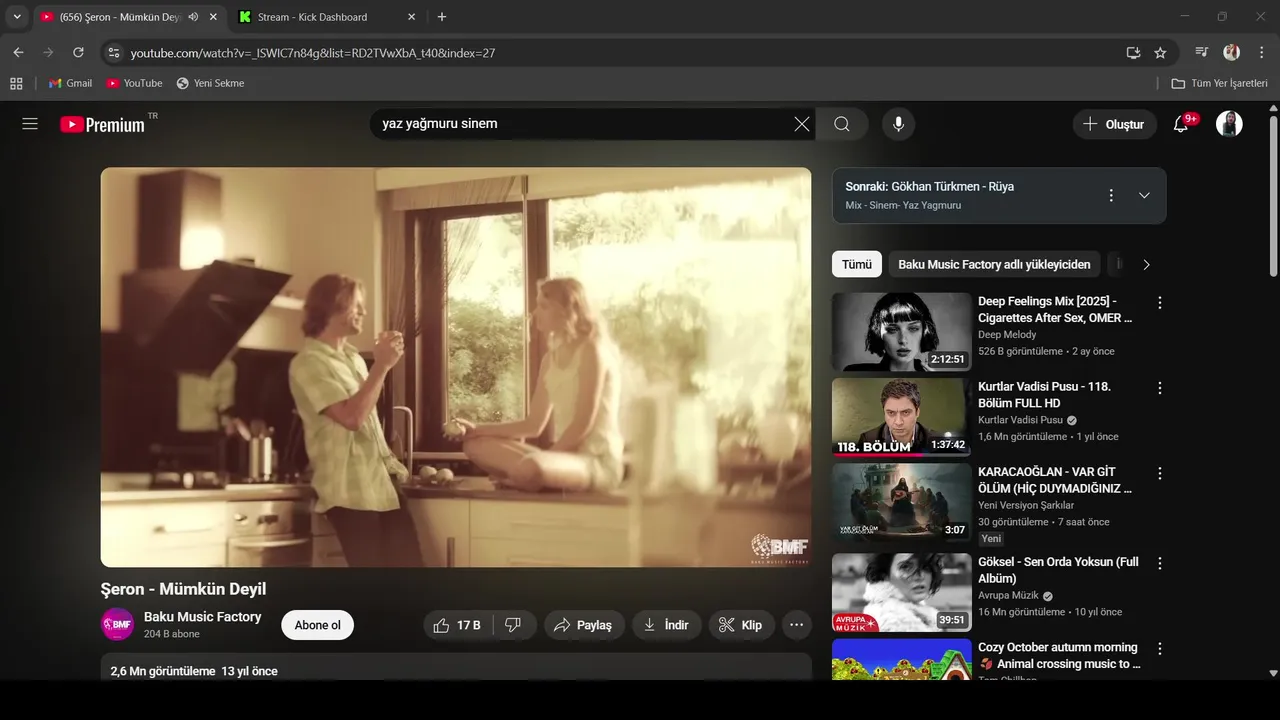Open Baku Music Factory channel name link
Viewport: 1280px width, 720px height.
click(202, 617)
